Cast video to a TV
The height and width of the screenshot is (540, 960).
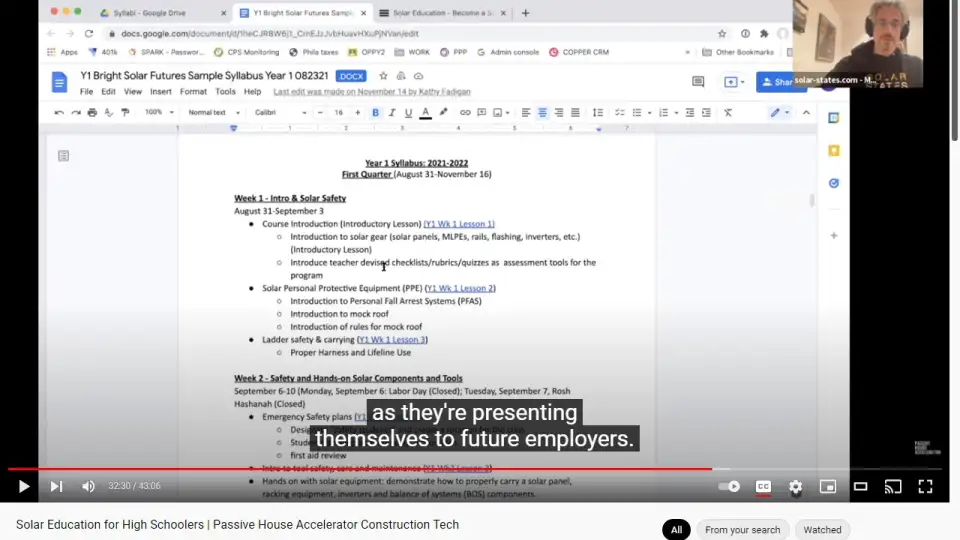tap(893, 487)
